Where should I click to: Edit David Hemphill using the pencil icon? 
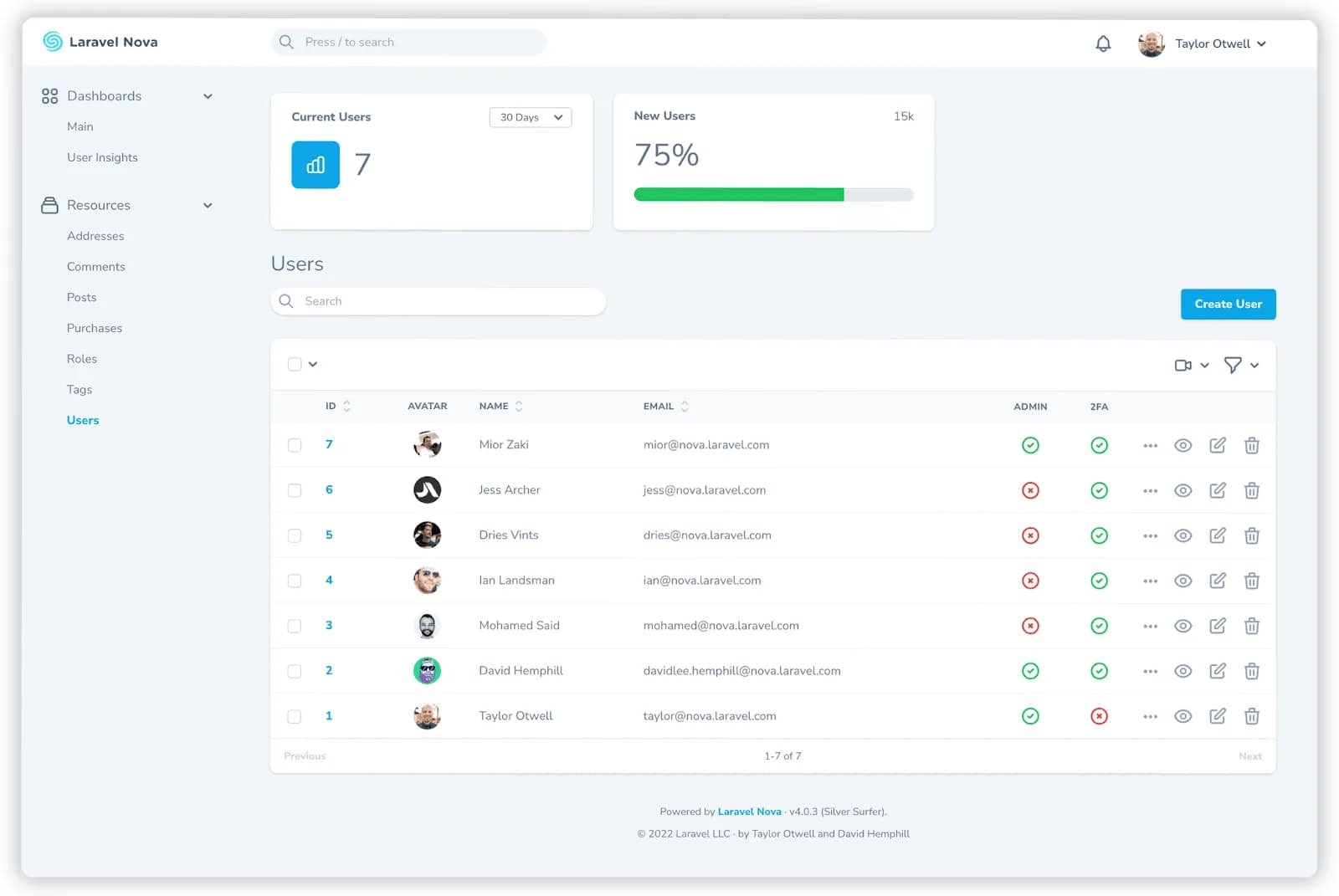pos(1217,671)
